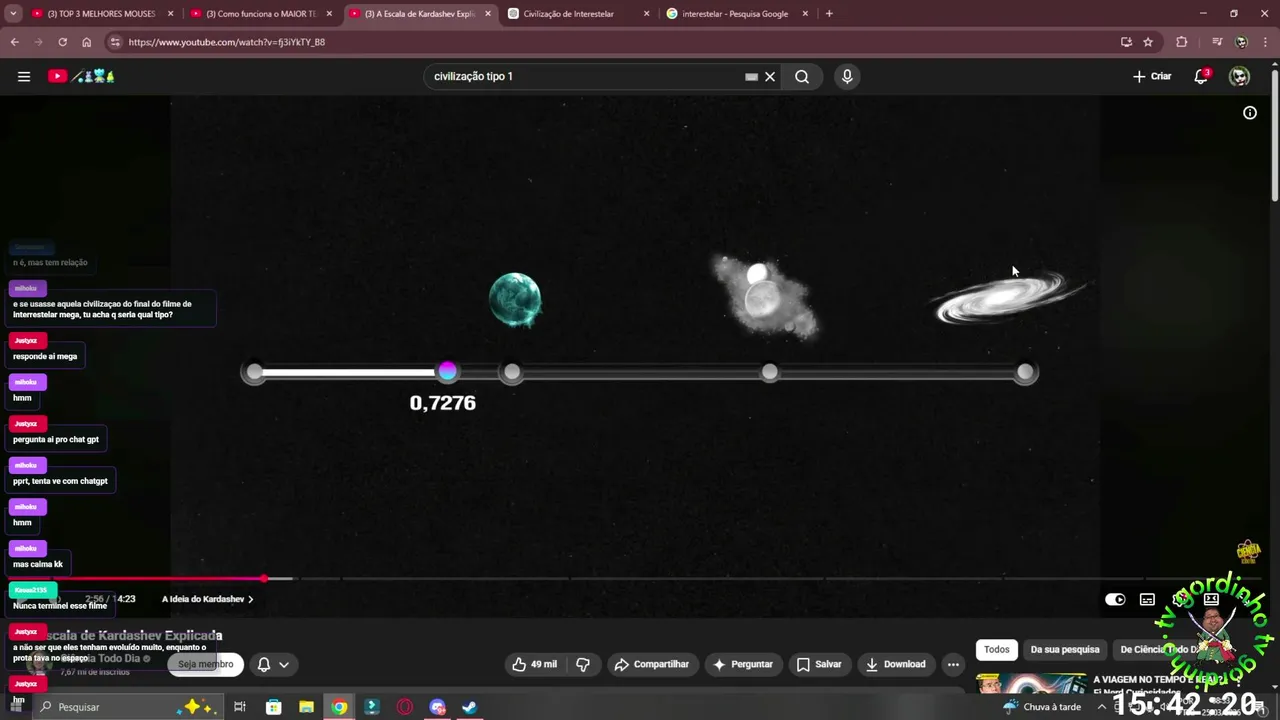Submit search with magnifier button

[x=802, y=76]
